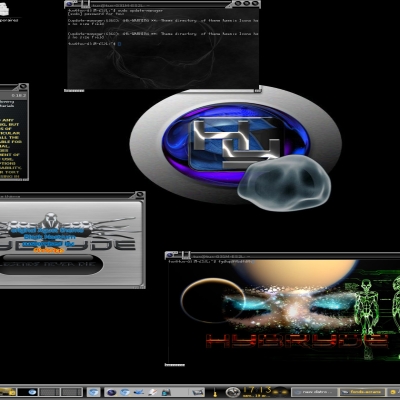Viewport: 400px width, 400px height.
Task: Open the window menu icon of the top terminal
Action: 70,4
